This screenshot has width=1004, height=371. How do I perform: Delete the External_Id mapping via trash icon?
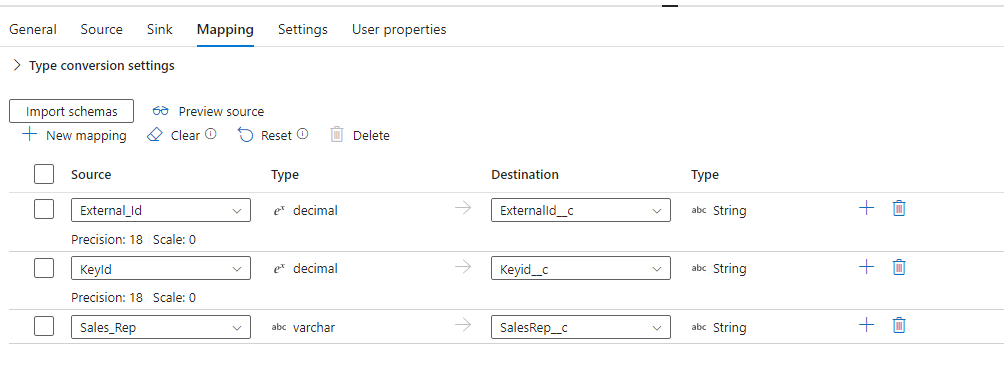pos(899,208)
